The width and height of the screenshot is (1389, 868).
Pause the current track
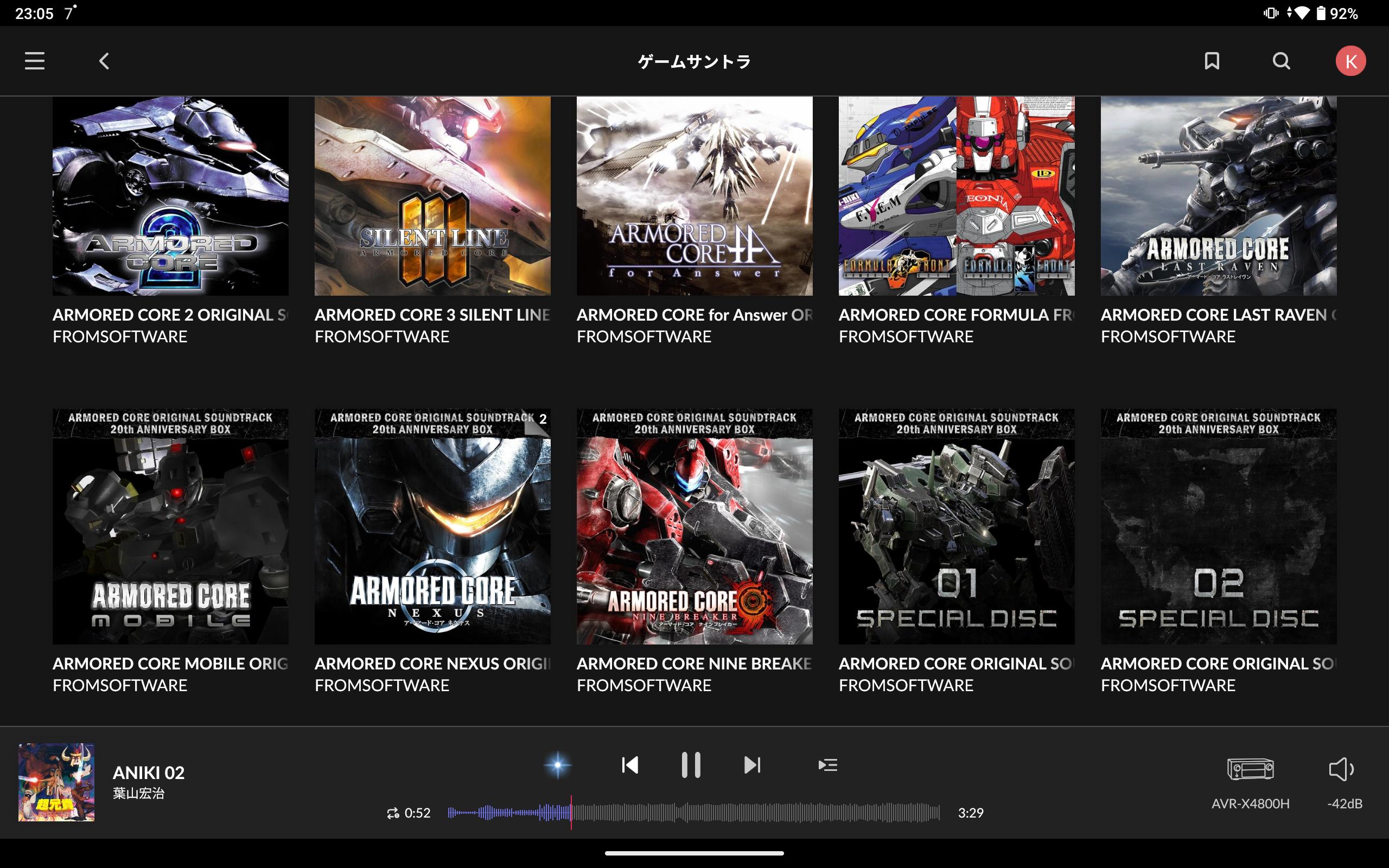point(691,765)
